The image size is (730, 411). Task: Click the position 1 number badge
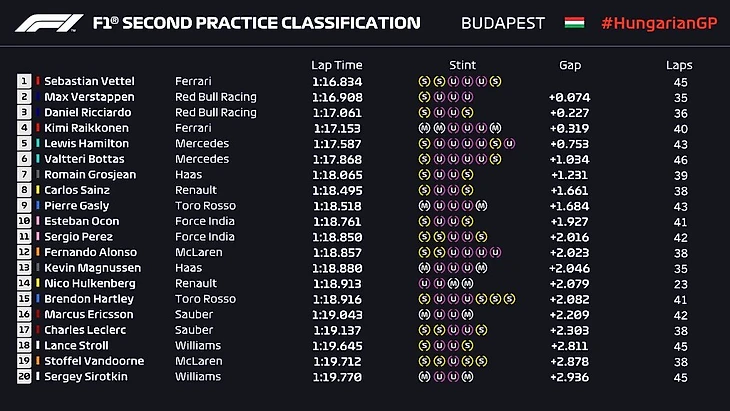click(23, 81)
